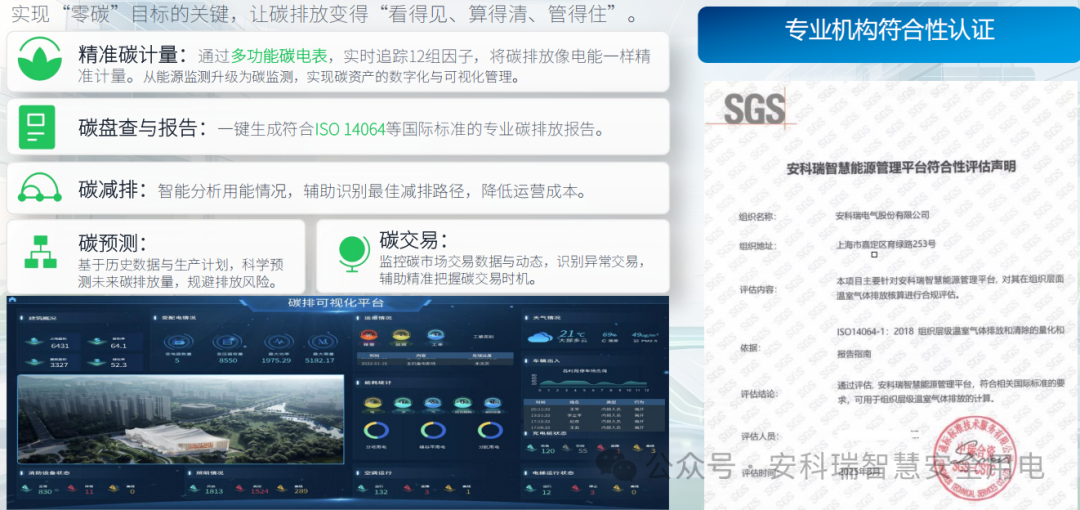
Task: Click the 空调运行 panel header
Action: coord(377,473)
